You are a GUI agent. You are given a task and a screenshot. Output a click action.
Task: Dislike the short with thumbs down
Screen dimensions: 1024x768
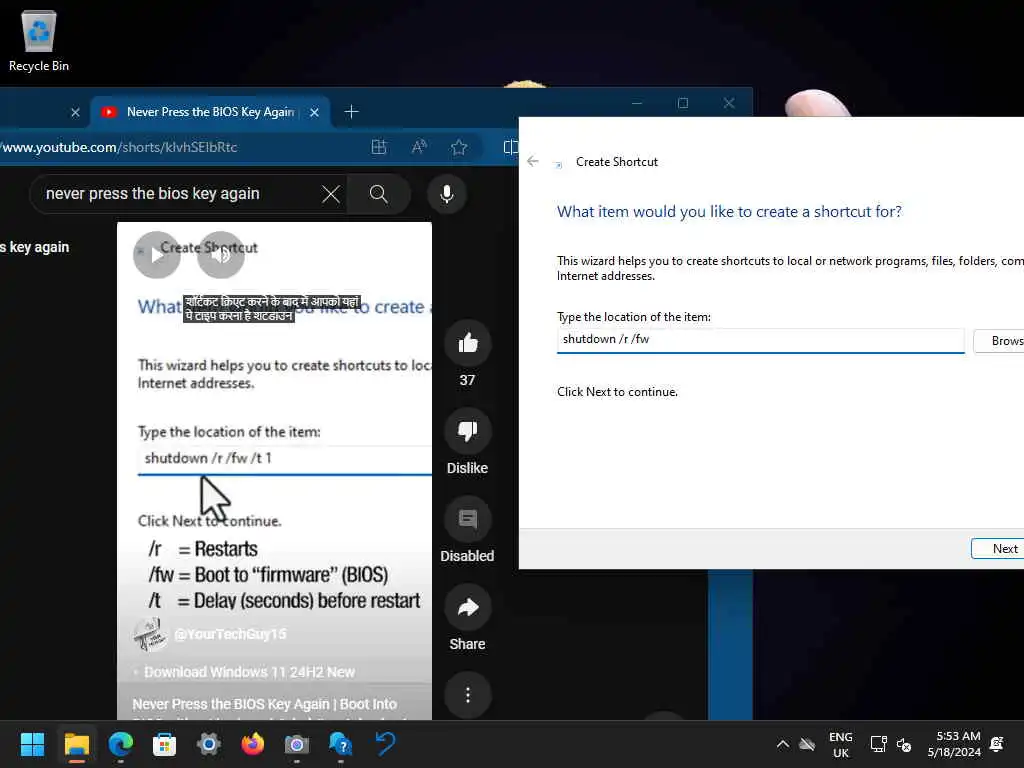click(x=468, y=431)
